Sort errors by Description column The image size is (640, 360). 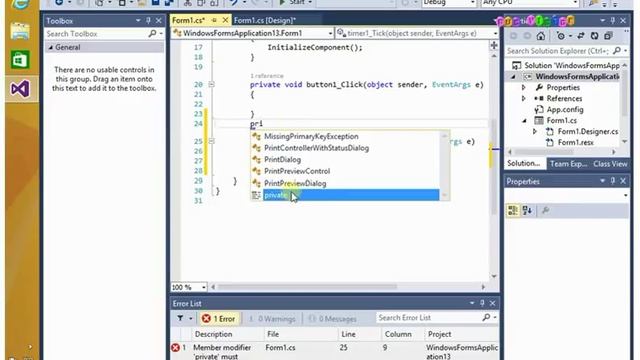coord(213,334)
